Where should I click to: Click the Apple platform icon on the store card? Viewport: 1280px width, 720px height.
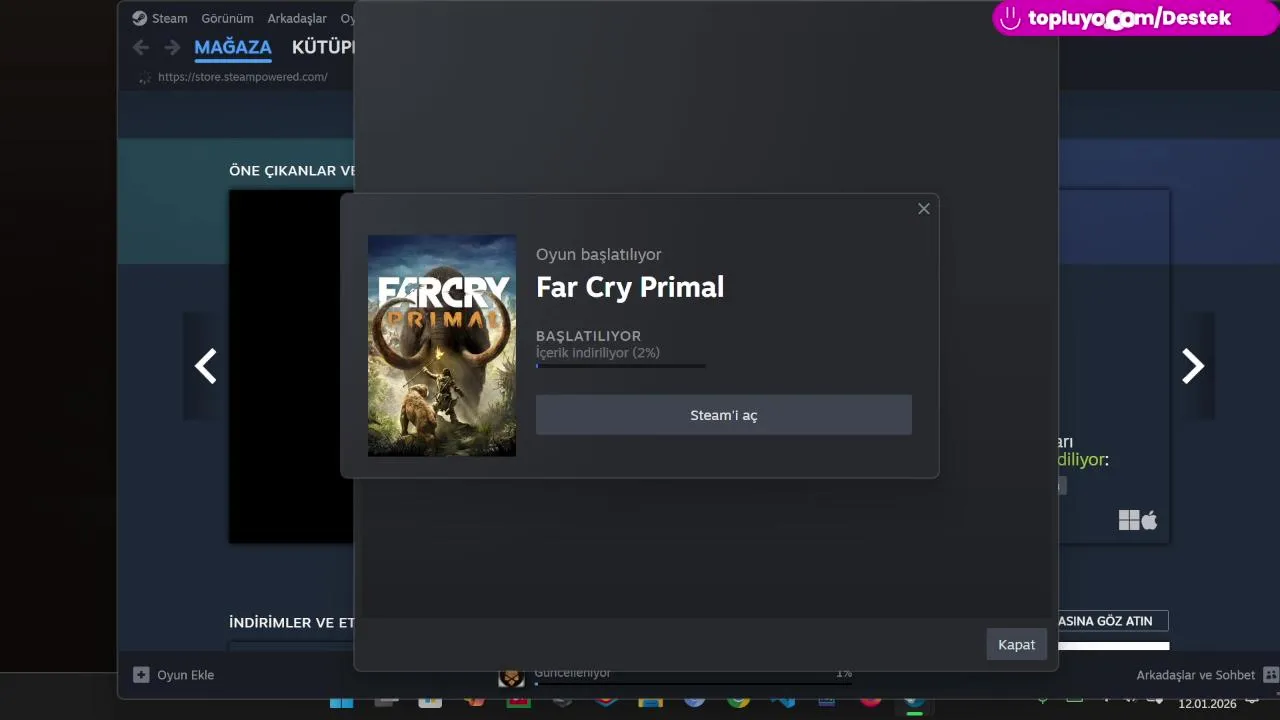tap(1149, 520)
